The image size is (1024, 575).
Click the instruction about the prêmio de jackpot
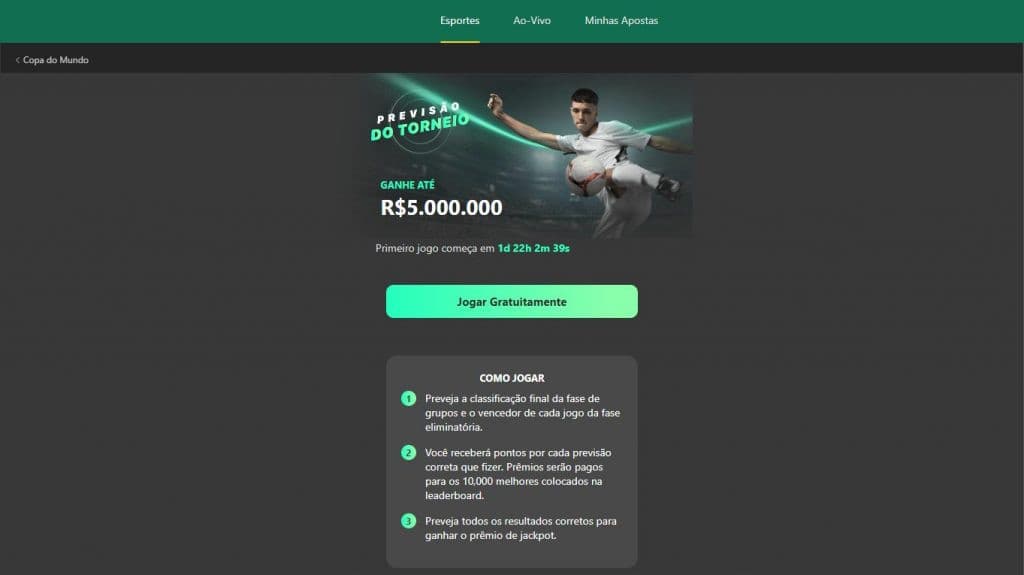point(520,529)
